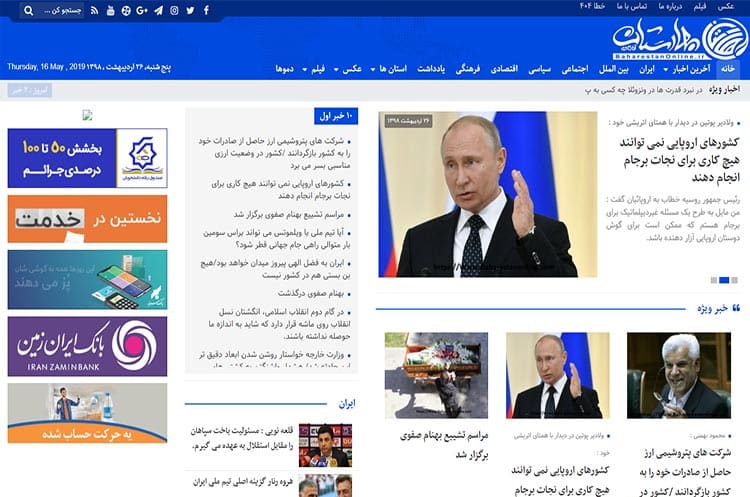Click the teal mobile phone app banner
This screenshot has width=750, height=497.
click(x=88, y=280)
